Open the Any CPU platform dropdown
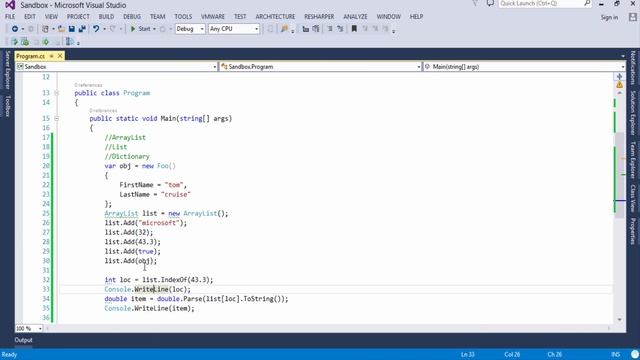640x360 pixels. click(234, 29)
